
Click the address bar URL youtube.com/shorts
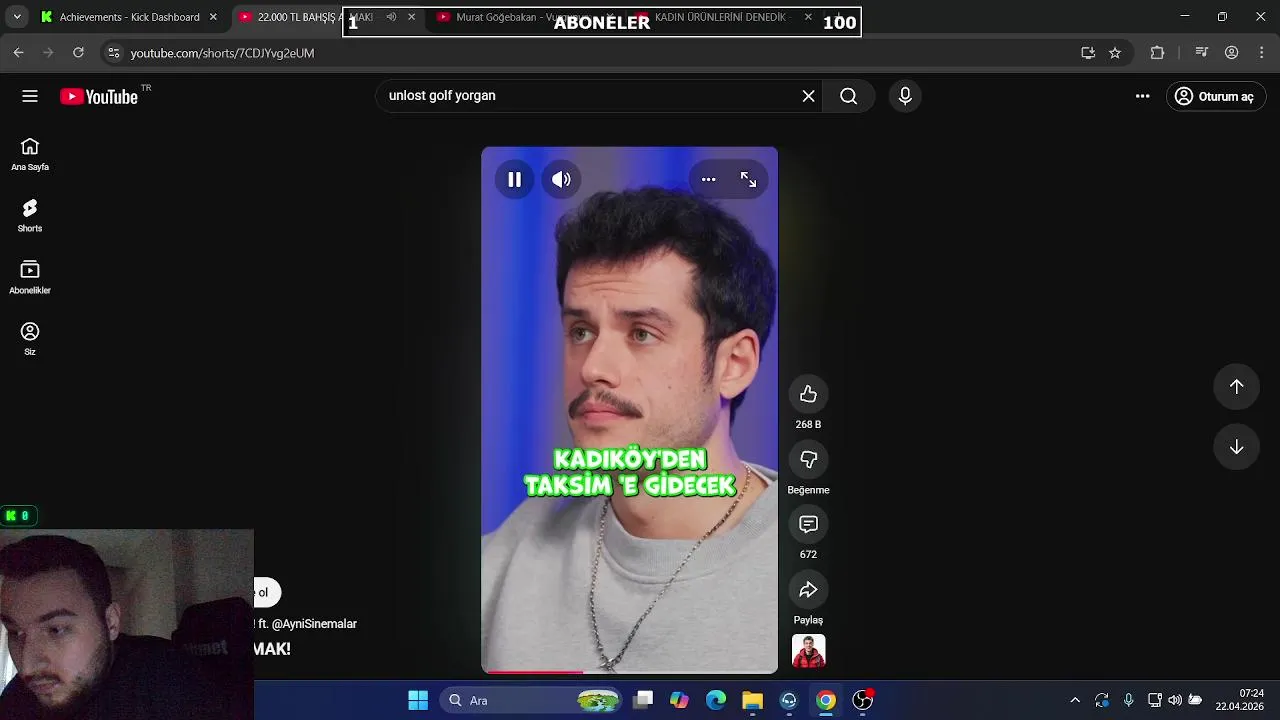[222, 53]
